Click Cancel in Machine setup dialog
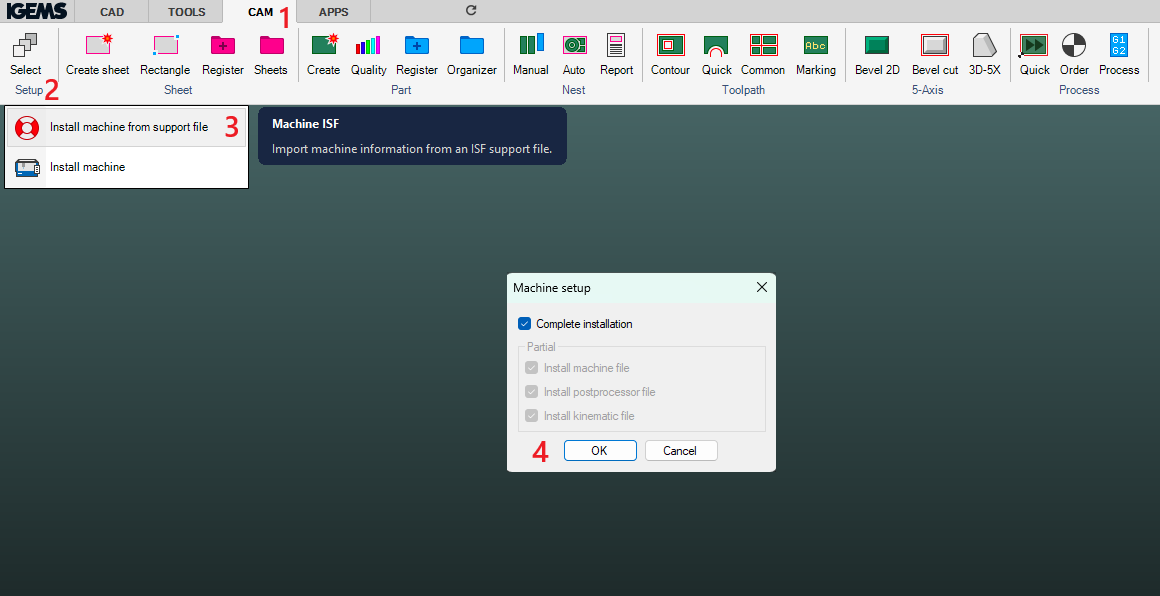The image size is (1160, 596). coord(681,450)
